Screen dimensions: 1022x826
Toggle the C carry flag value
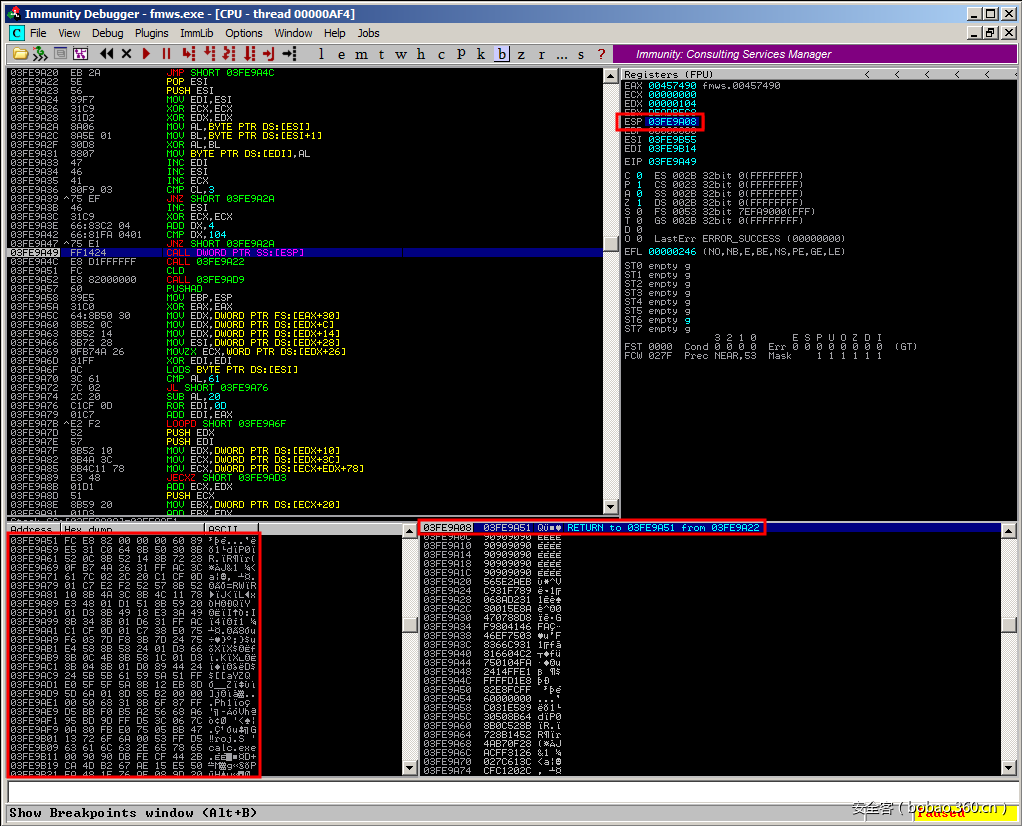639,176
